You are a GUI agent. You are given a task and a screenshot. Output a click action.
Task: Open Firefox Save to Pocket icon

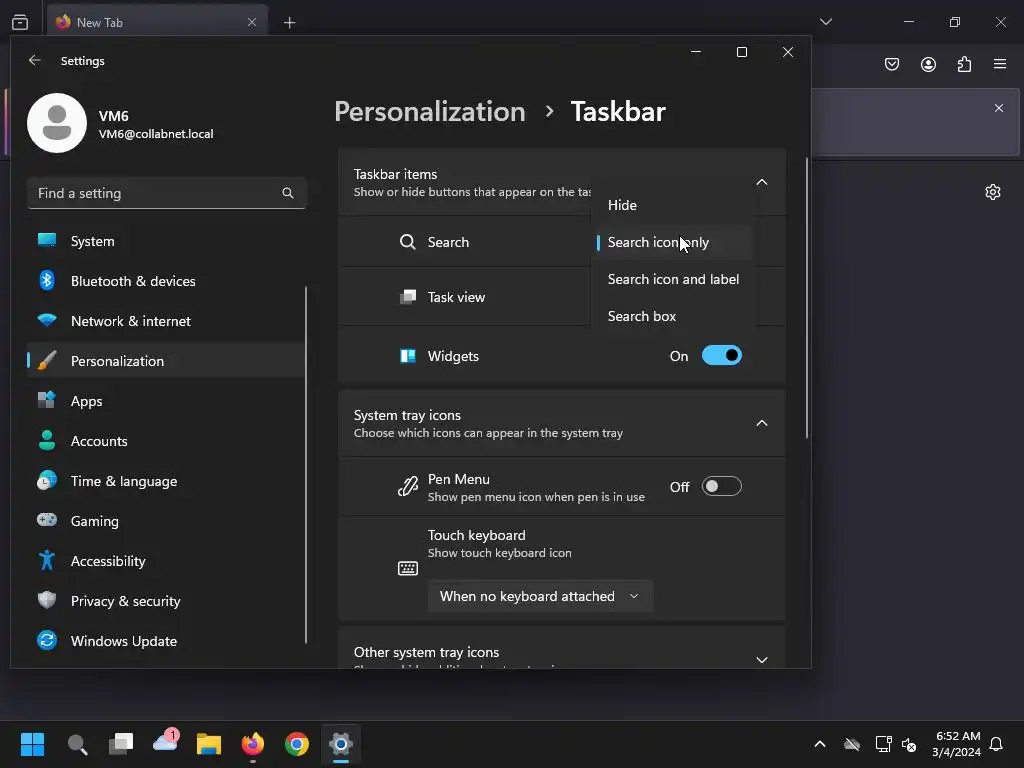(892, 64)
